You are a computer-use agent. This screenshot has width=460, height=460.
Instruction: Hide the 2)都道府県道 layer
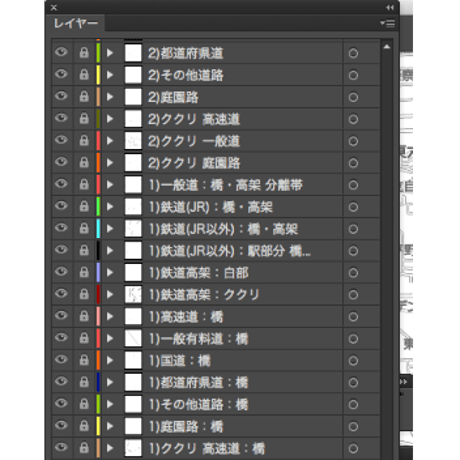pyautogui.click(x=61, y=52)
